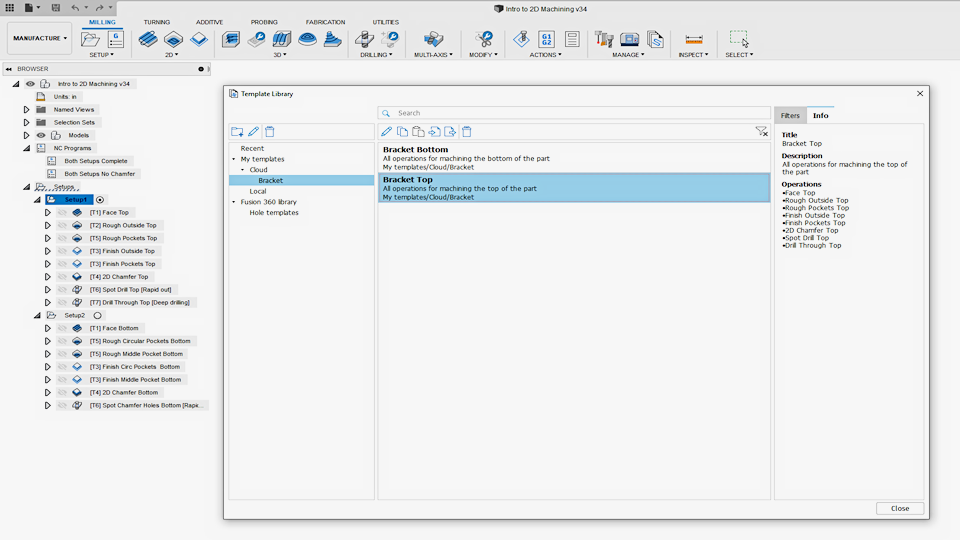Screen dimensions: 960x540
Task: Toggle visibility of the Models folder
Action: pos(41,135)
